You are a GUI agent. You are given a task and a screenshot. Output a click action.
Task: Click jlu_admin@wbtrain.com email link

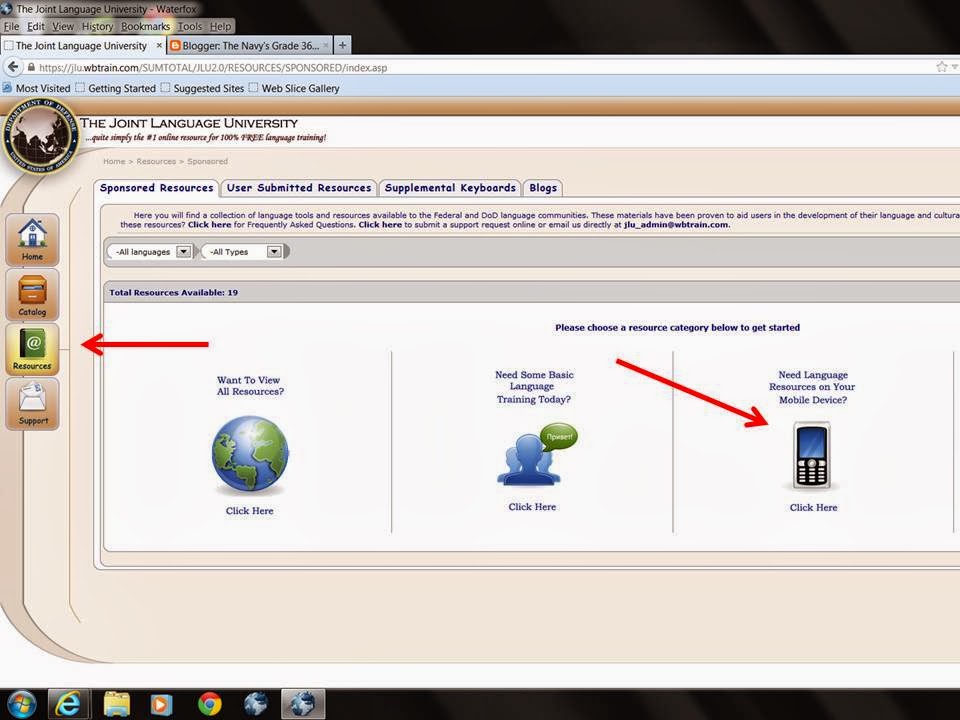click(676, 225)
